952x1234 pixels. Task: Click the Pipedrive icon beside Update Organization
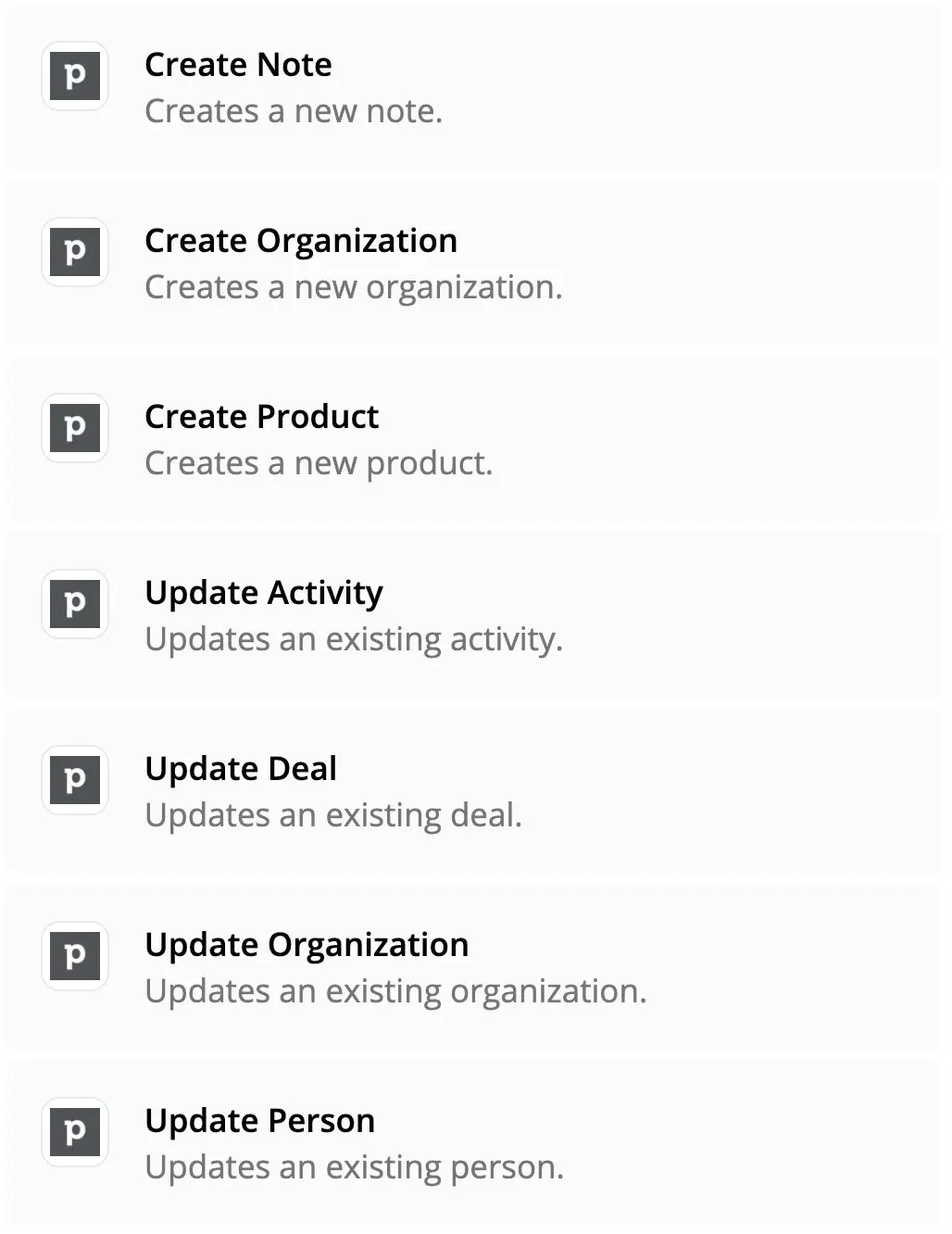[75, 956]
